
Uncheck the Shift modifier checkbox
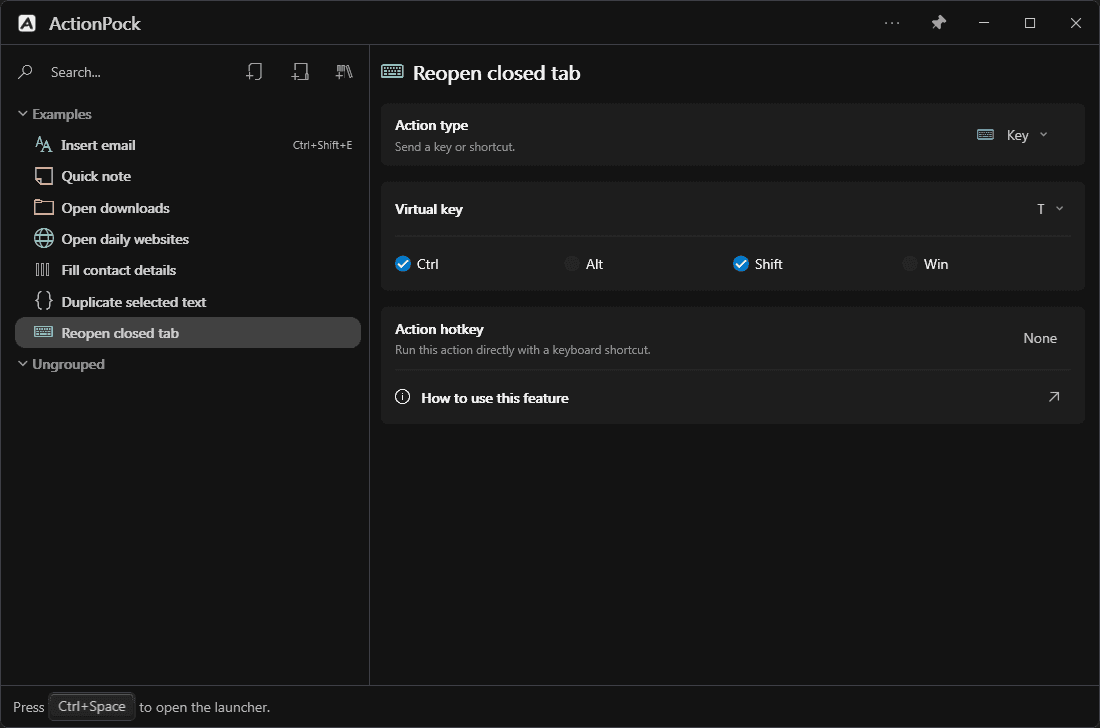pyautogui.click(x=741, y=264)
